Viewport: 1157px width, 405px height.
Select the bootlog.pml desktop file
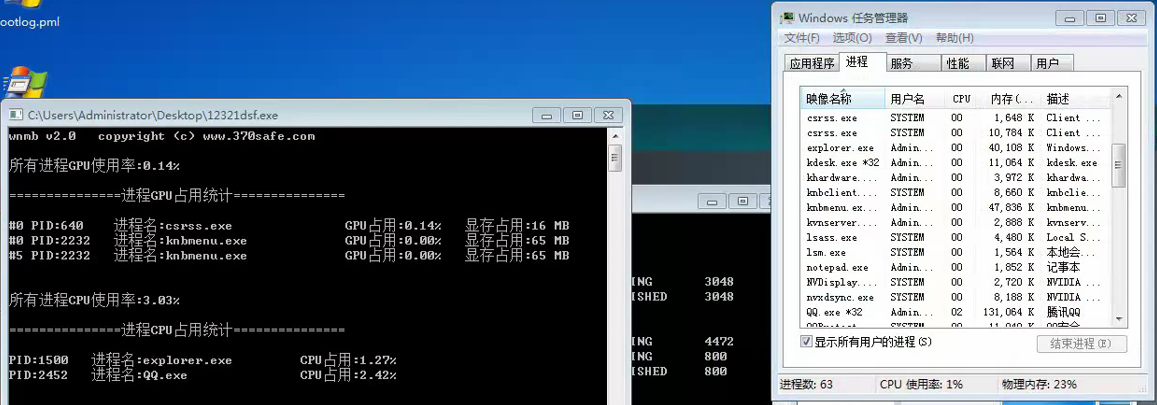click(x=30, y=22)
